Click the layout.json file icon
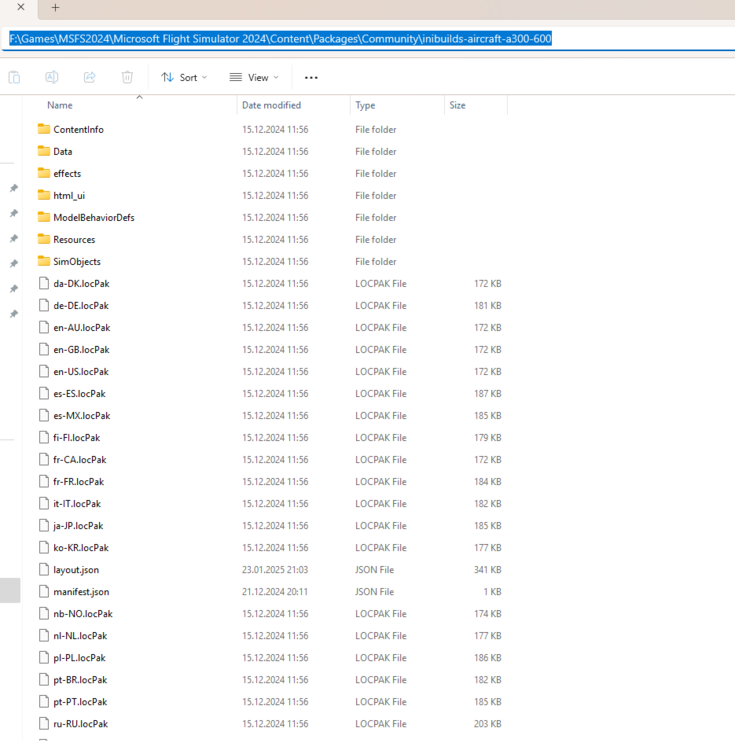The height and width of the screenshot is (750, 735). click(44, 569)
